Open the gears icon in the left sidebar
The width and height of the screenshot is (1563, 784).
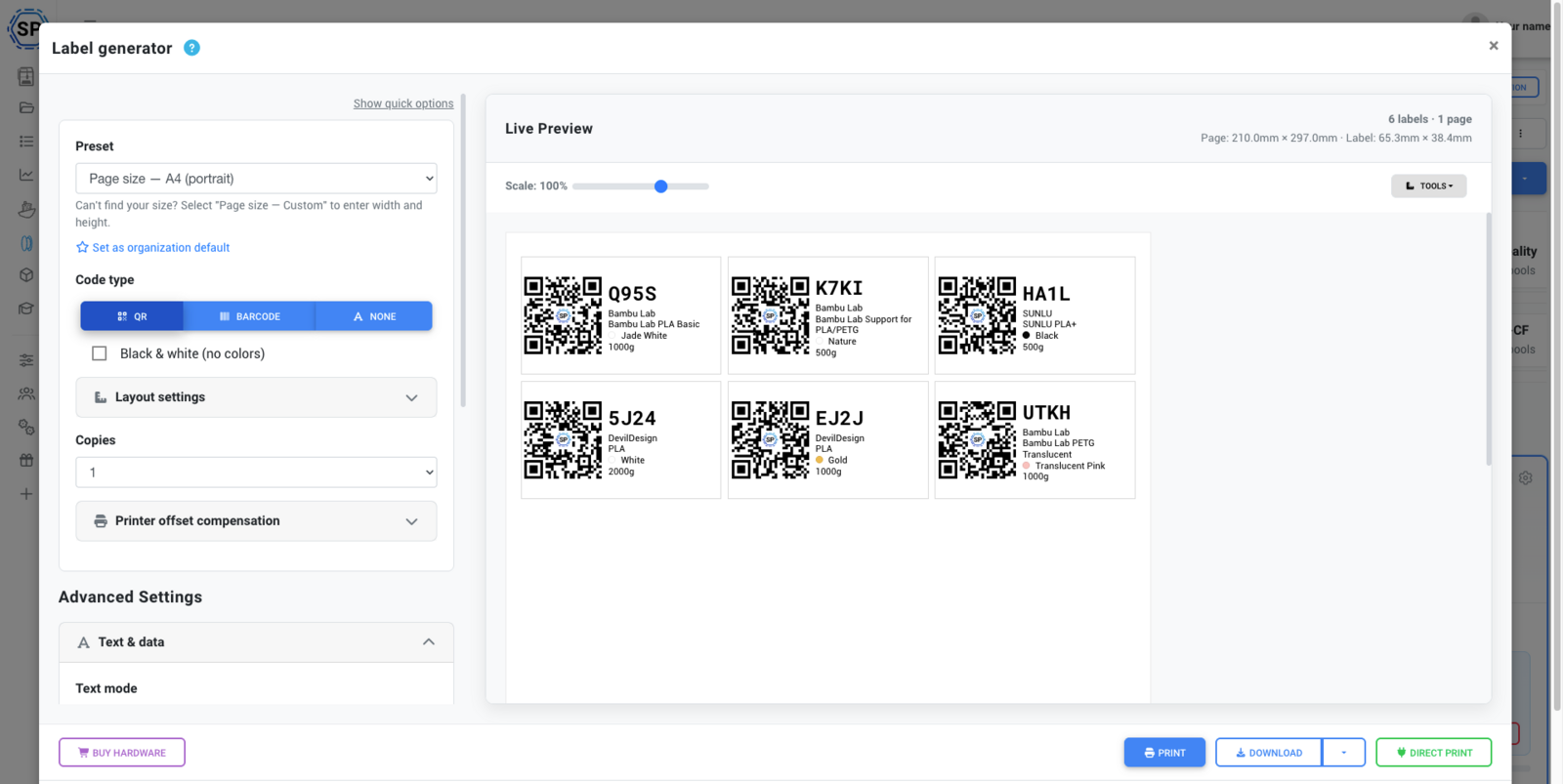click(26, 428)
